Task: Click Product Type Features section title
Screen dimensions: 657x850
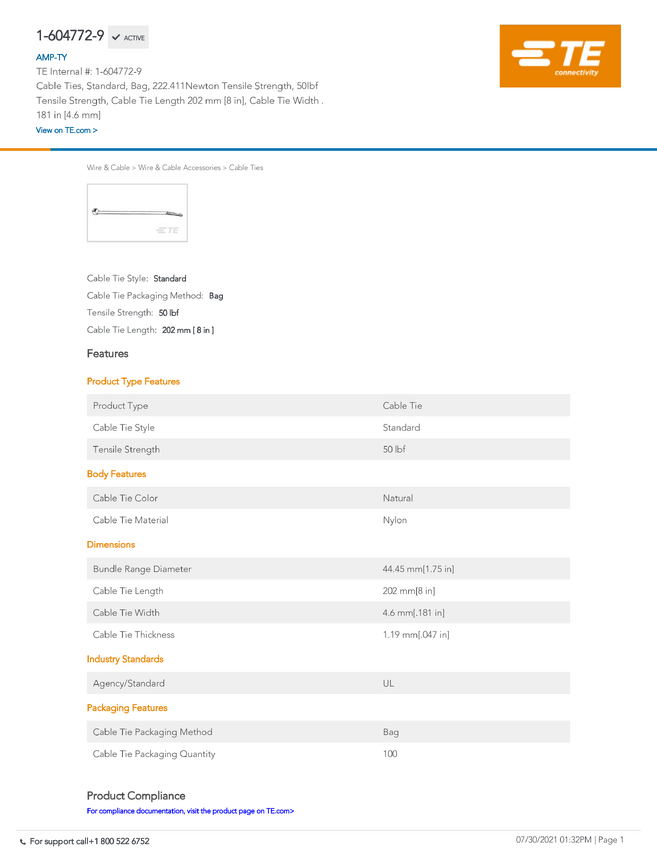Action: [133, 382]
